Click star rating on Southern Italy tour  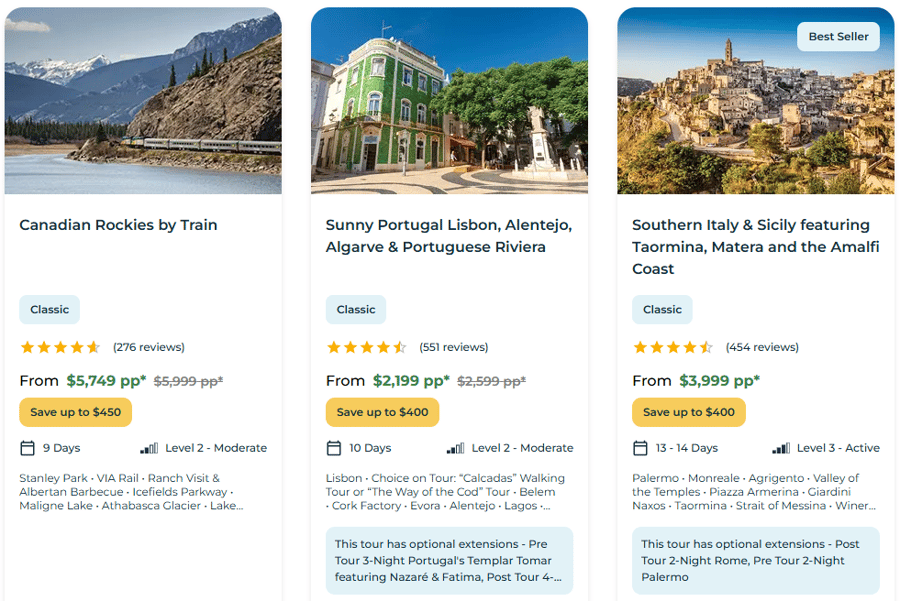[672, 348]
